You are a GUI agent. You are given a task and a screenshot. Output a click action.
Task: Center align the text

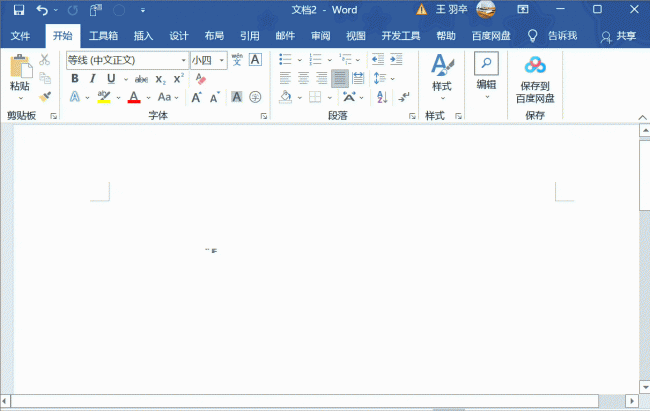303,78
